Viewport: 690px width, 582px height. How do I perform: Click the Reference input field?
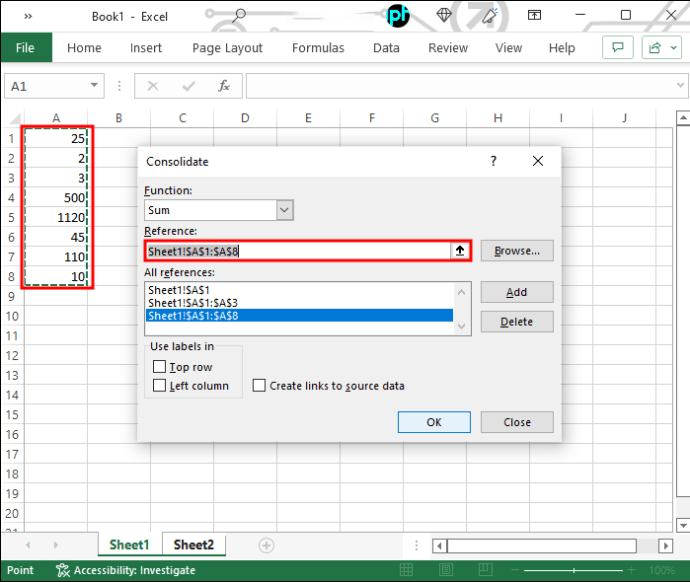coord(298,251)
